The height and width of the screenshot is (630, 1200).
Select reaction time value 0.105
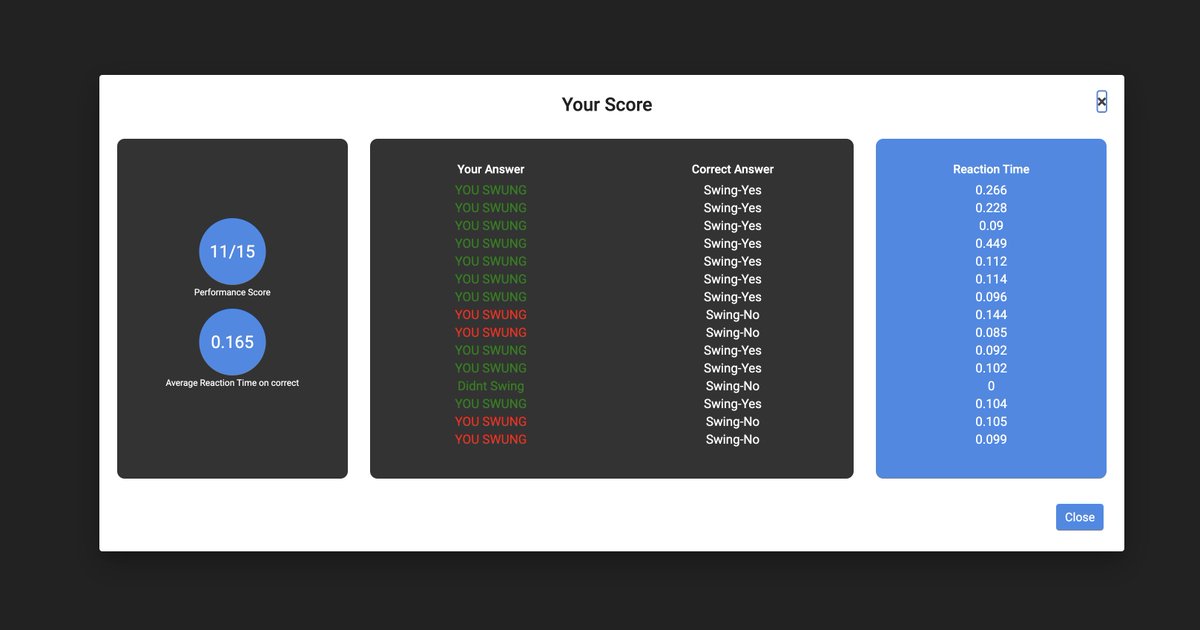click(991, 422)
